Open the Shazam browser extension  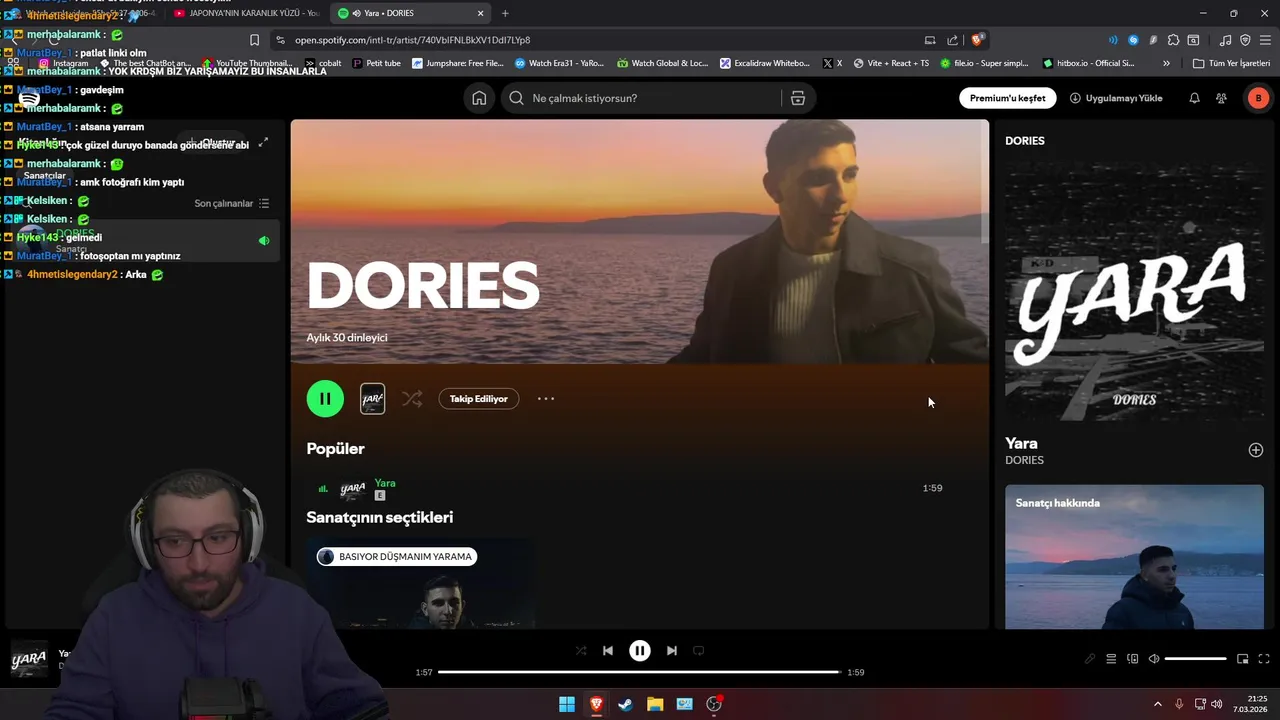1133,40
